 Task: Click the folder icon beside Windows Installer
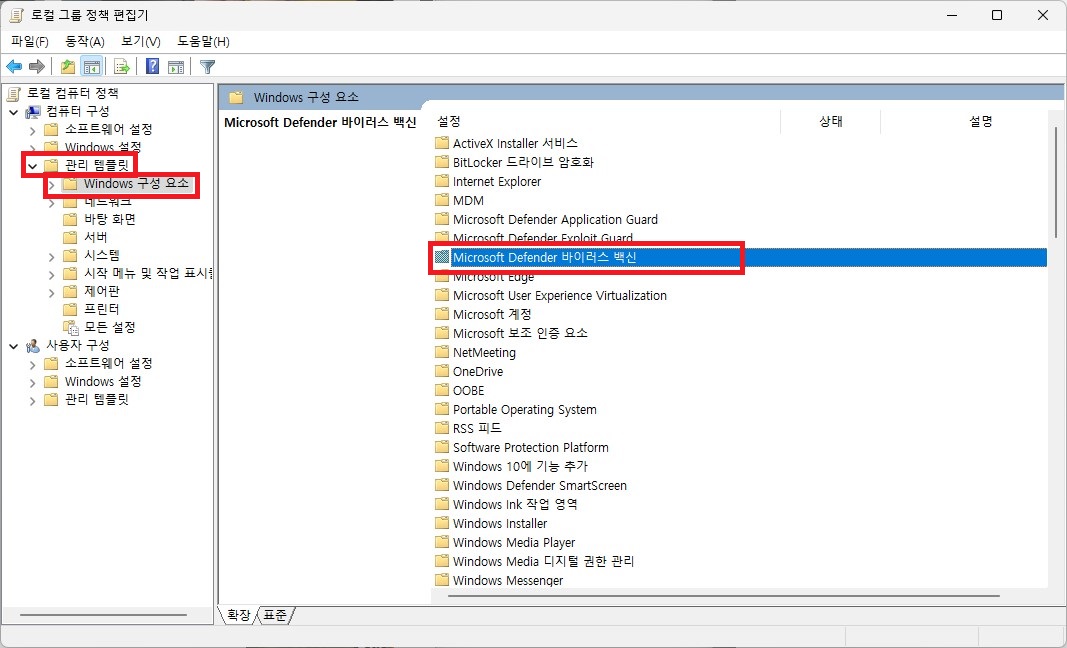[x=442, y=523]
